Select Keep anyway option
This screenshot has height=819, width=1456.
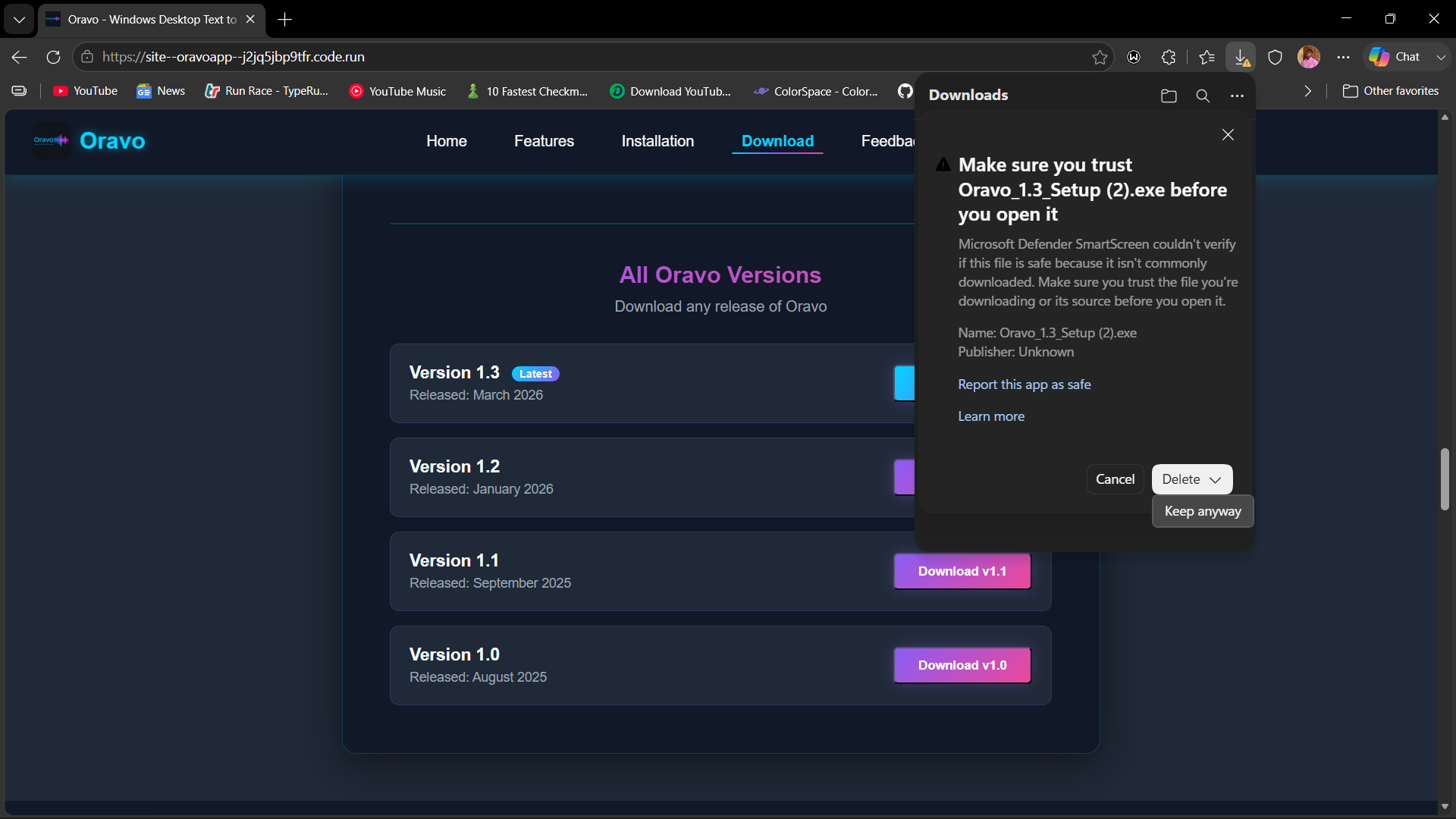[x=1203, y=511]
